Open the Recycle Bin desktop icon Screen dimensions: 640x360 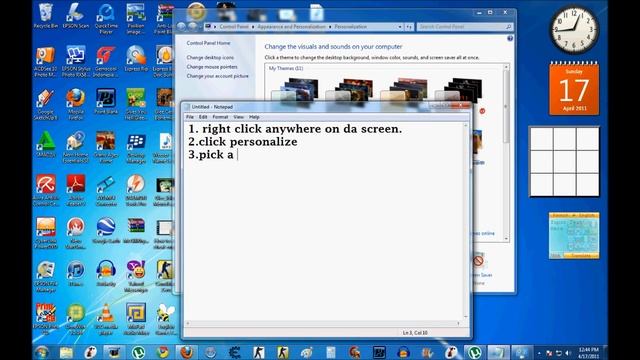click(46, 16)
